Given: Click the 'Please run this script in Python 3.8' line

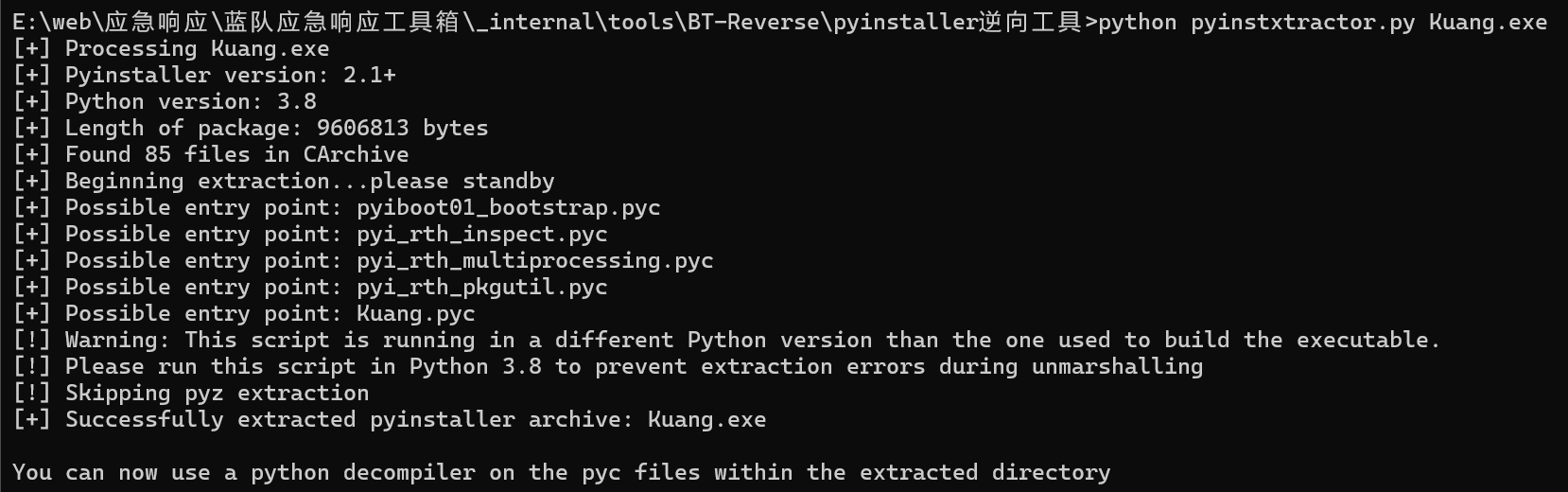Looking at the screenshot, I should 634,366.
